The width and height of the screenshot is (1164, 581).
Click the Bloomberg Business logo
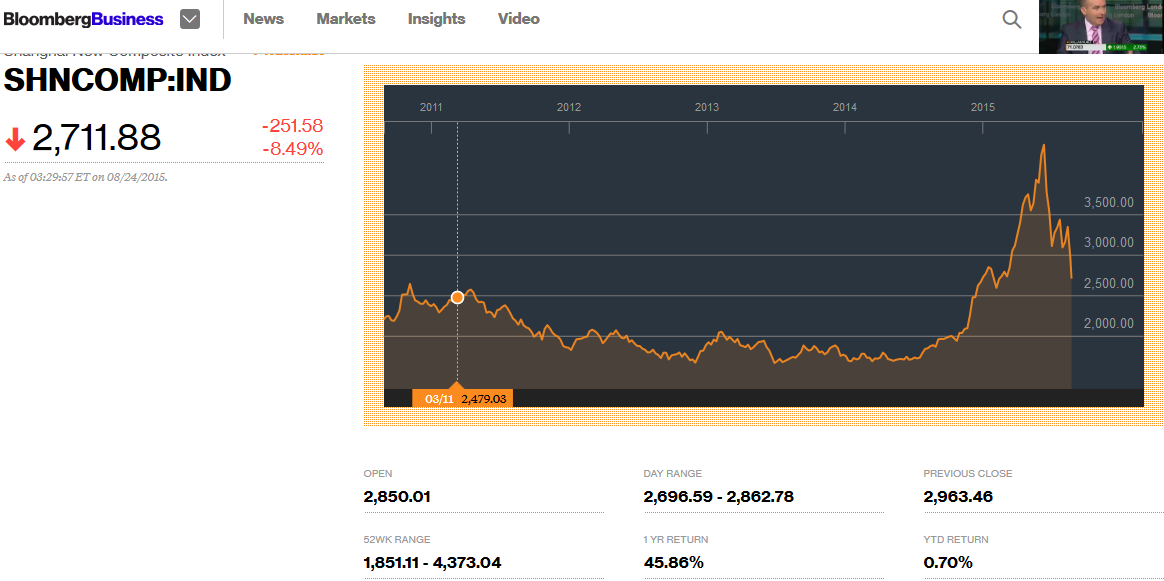(83, 19)
